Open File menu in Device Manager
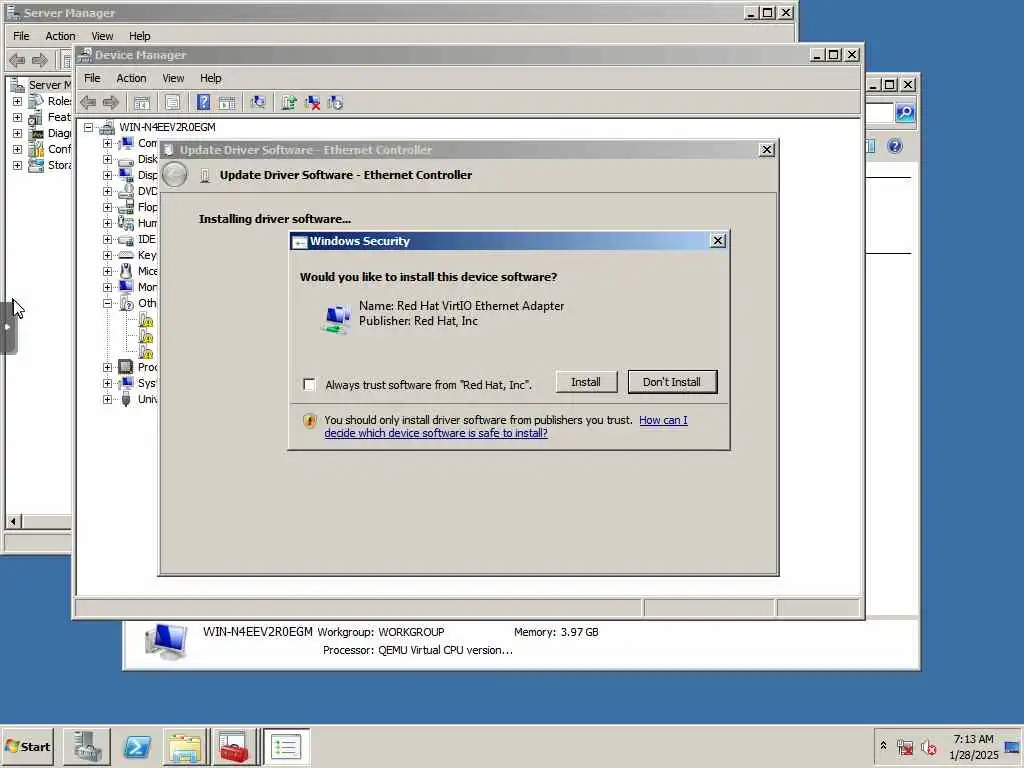 92,78
